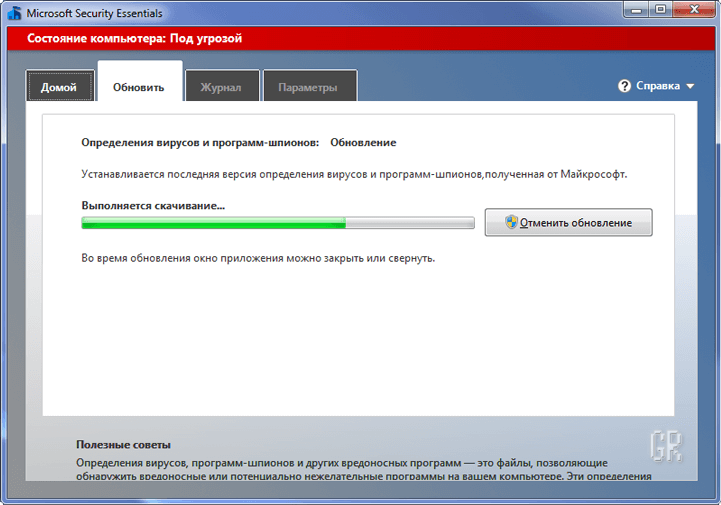This screenshot has width=721, height=505.
Task: Click the Microsoft Security Essentials title icon
Action: click(x=15, y=13)
